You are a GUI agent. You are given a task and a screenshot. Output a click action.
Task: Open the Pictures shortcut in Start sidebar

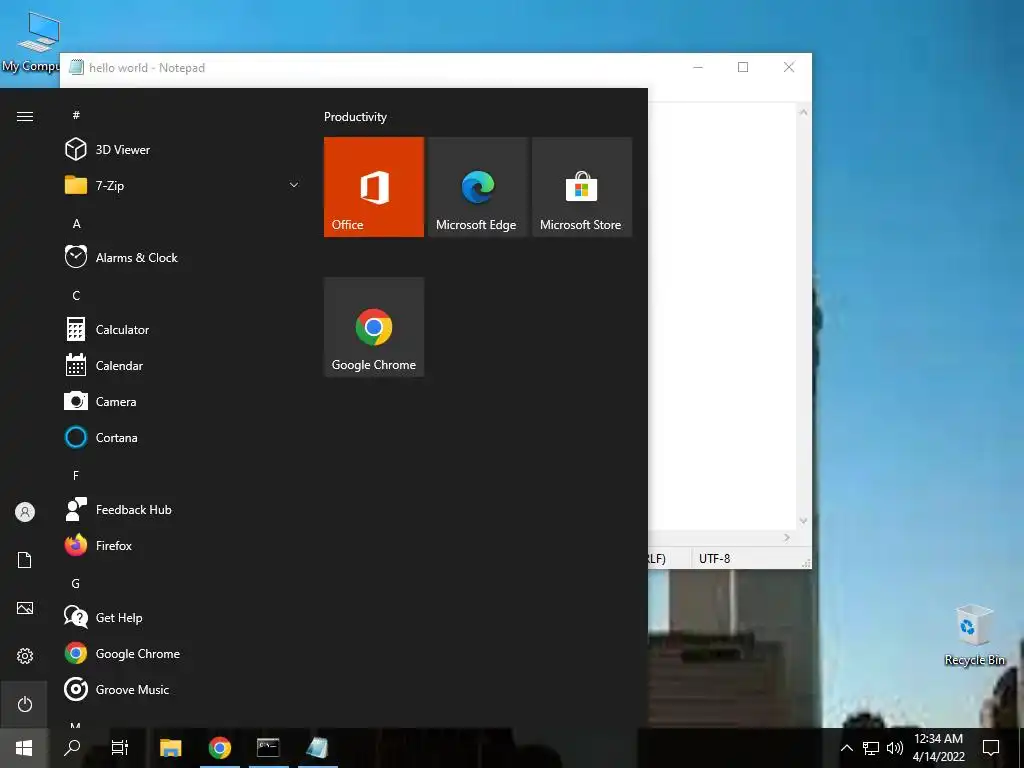[x=25, y=608]
